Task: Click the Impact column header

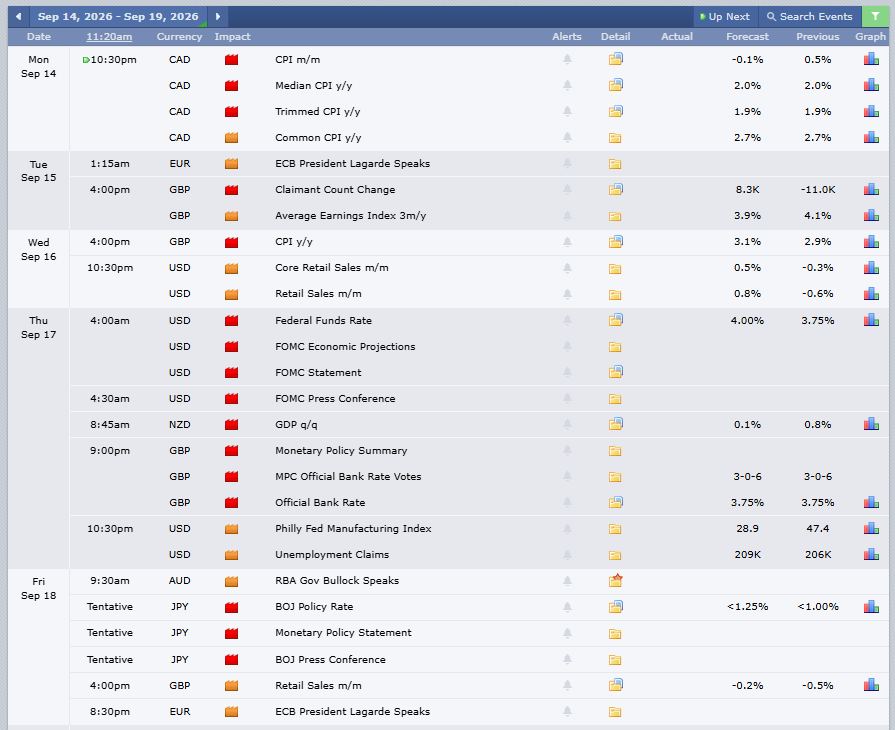Action: click(232, 37)
